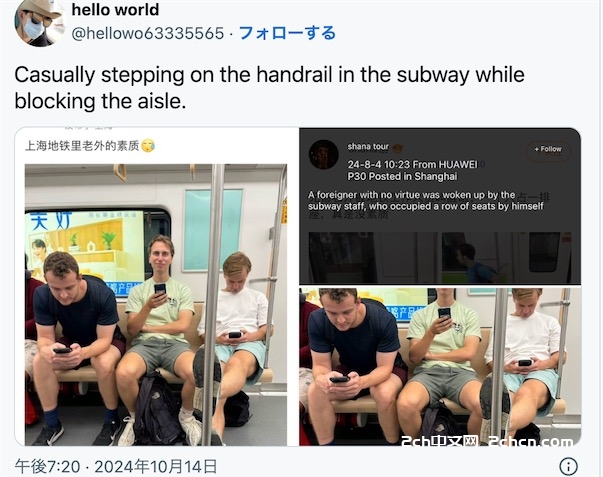
Task: Click the info circle icon
Action: [x=568, y=466]
